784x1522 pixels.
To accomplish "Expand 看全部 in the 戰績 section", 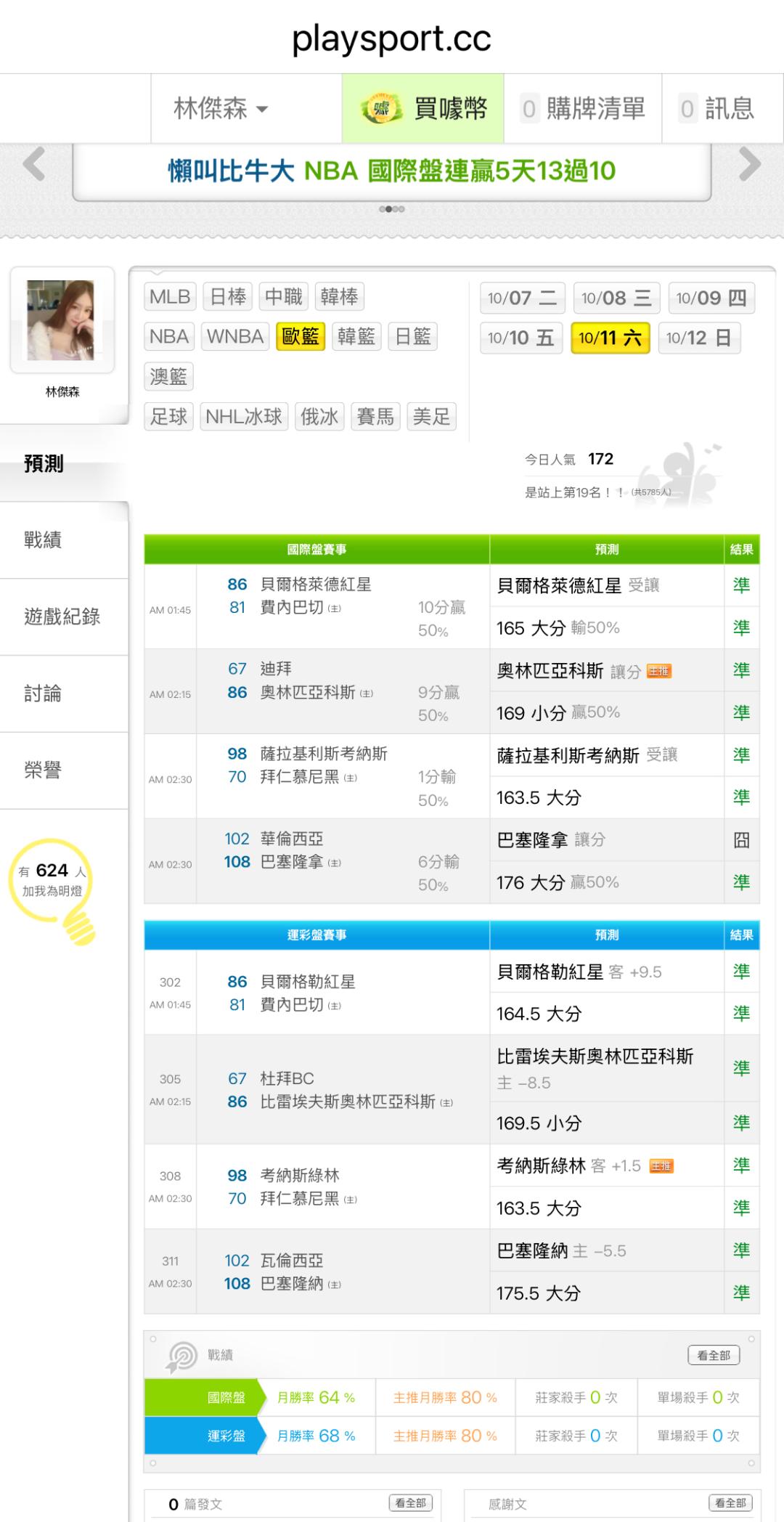I will (714, 1355).
